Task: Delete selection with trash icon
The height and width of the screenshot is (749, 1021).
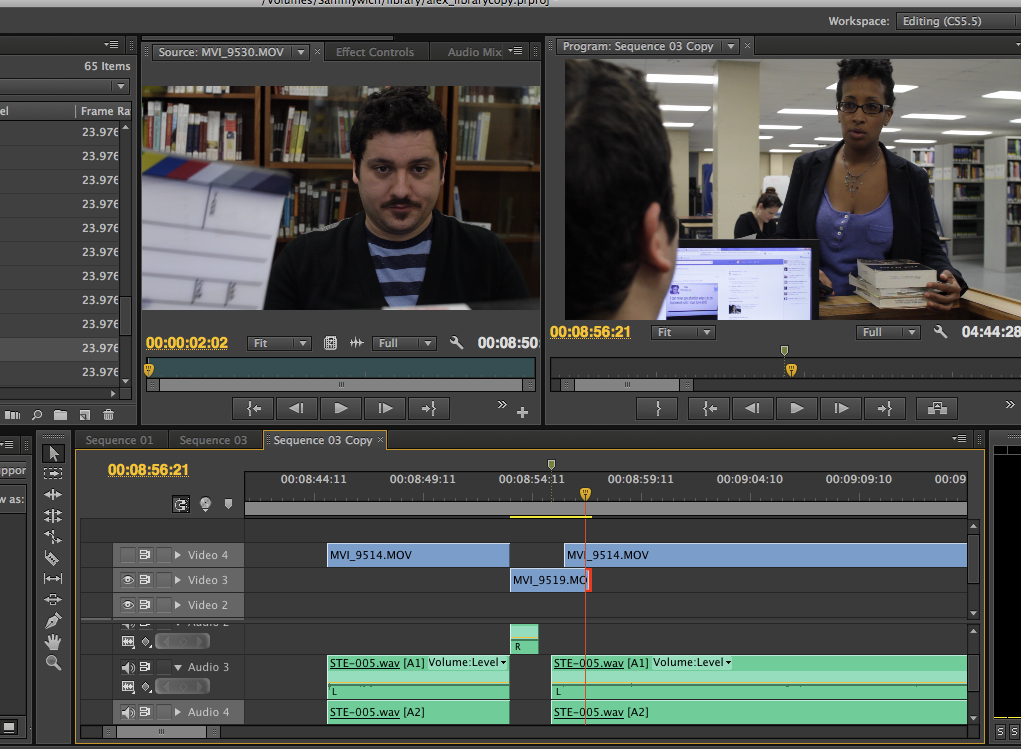Action: pyautogui.click(x=109, y=415)
